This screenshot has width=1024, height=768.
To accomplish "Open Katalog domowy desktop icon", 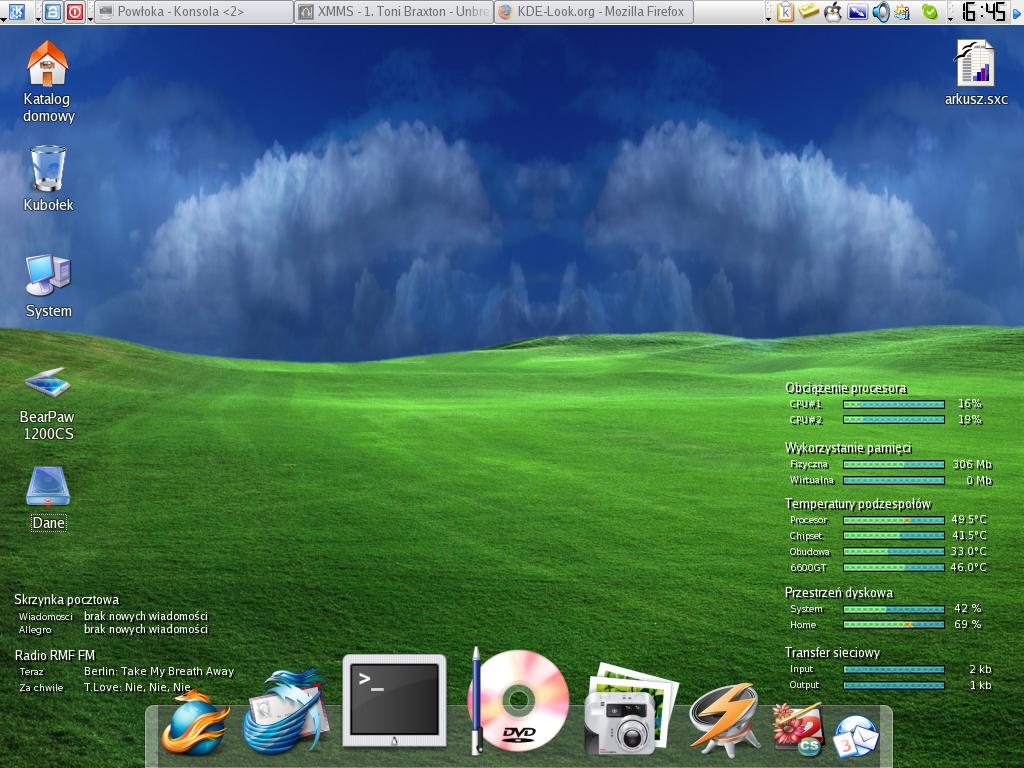I will [x=48, y=82].
